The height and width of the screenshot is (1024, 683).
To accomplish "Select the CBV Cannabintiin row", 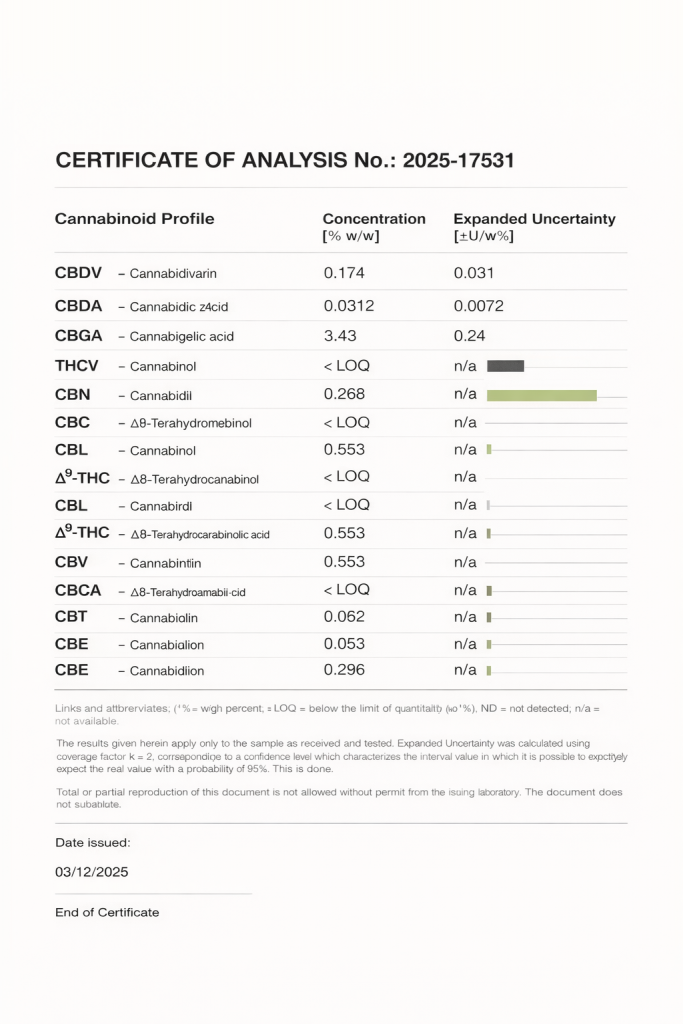I will [x=128, y=562].
